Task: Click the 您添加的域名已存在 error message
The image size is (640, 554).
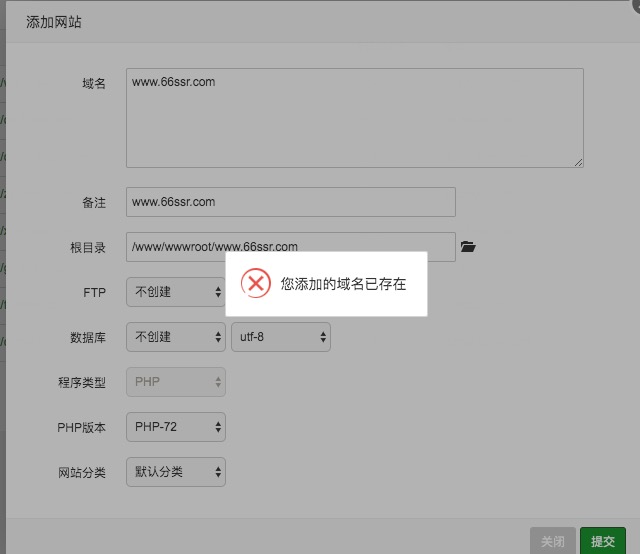Action: pyautogui.click(x=343, y=284)
